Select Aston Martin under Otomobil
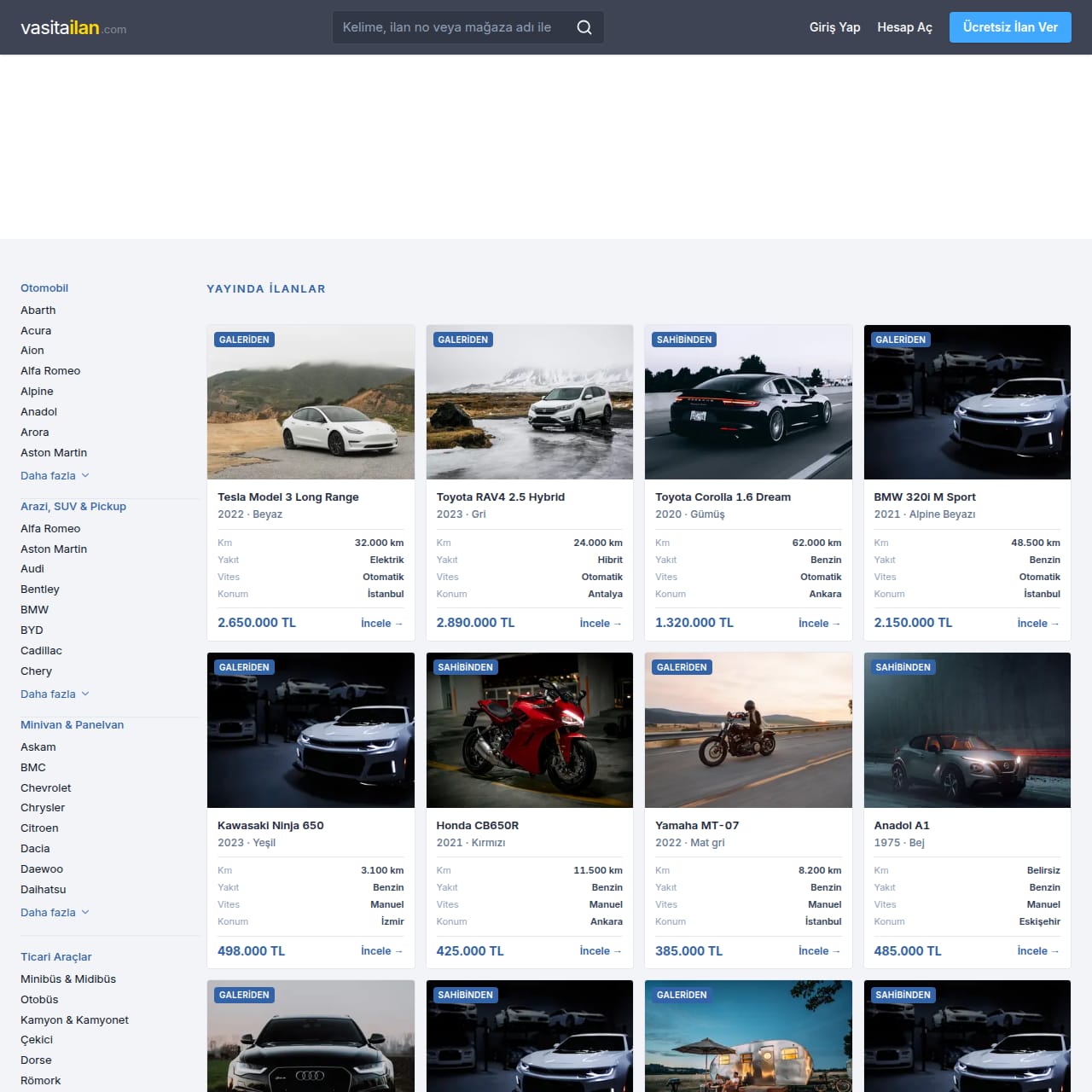The width and height of the screenshot is (1092, 1092). pos(54,453)
